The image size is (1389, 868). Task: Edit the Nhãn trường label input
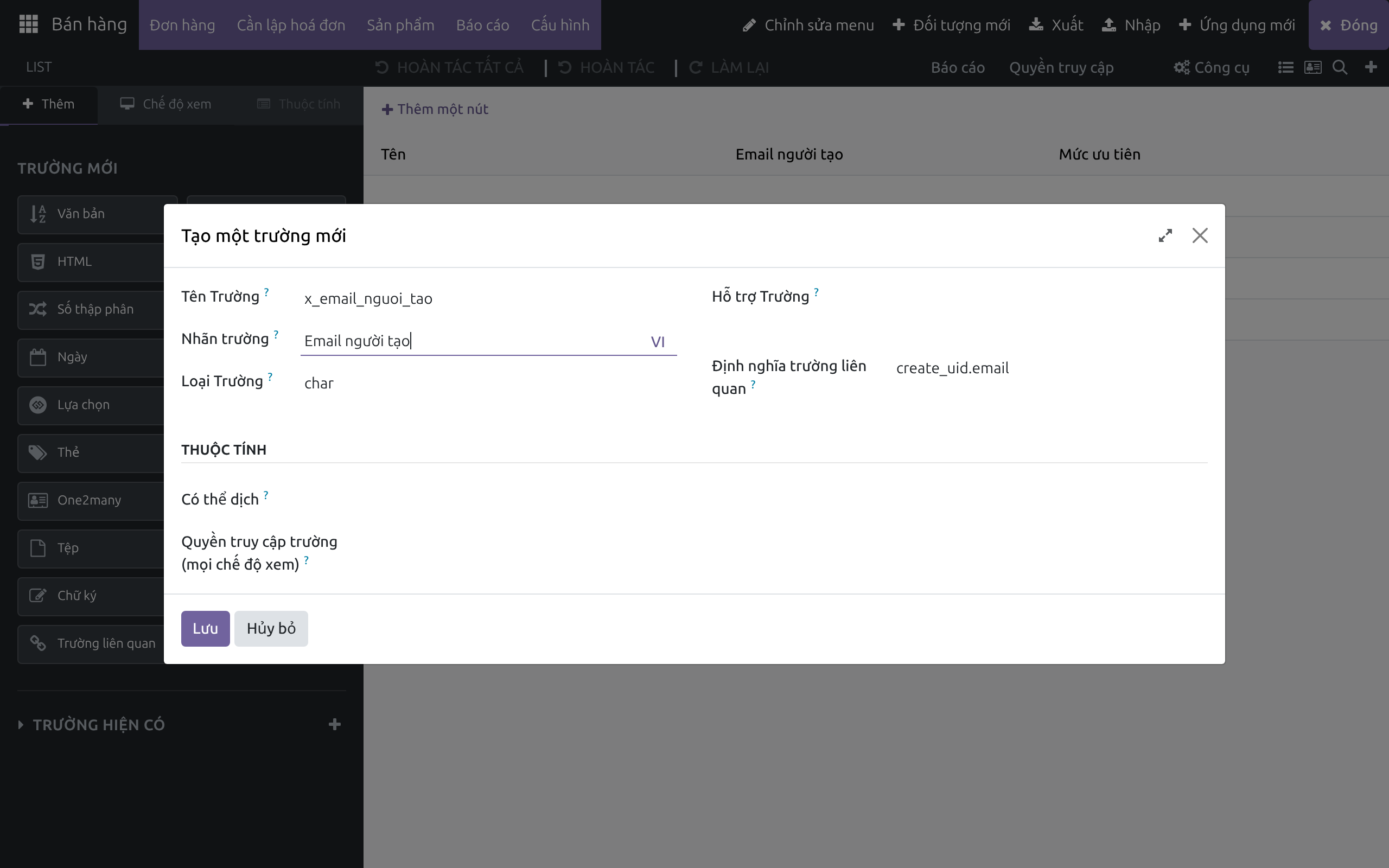click(x=488, y=341)
